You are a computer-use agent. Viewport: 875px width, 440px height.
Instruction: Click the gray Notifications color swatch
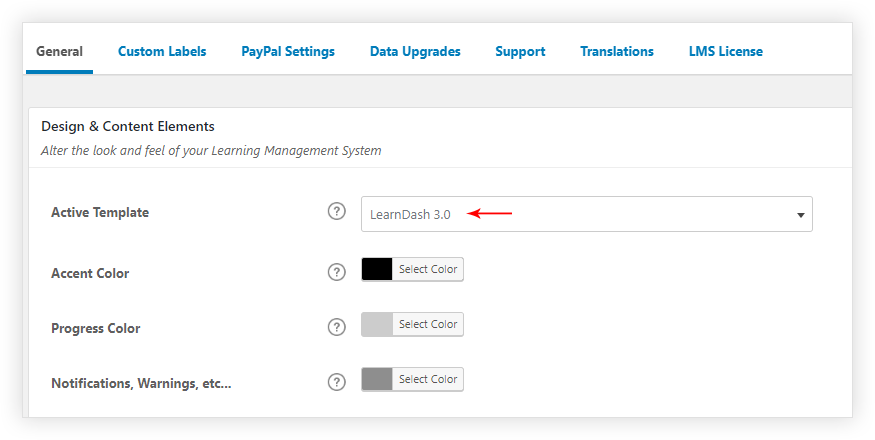[x=377, y=379]
